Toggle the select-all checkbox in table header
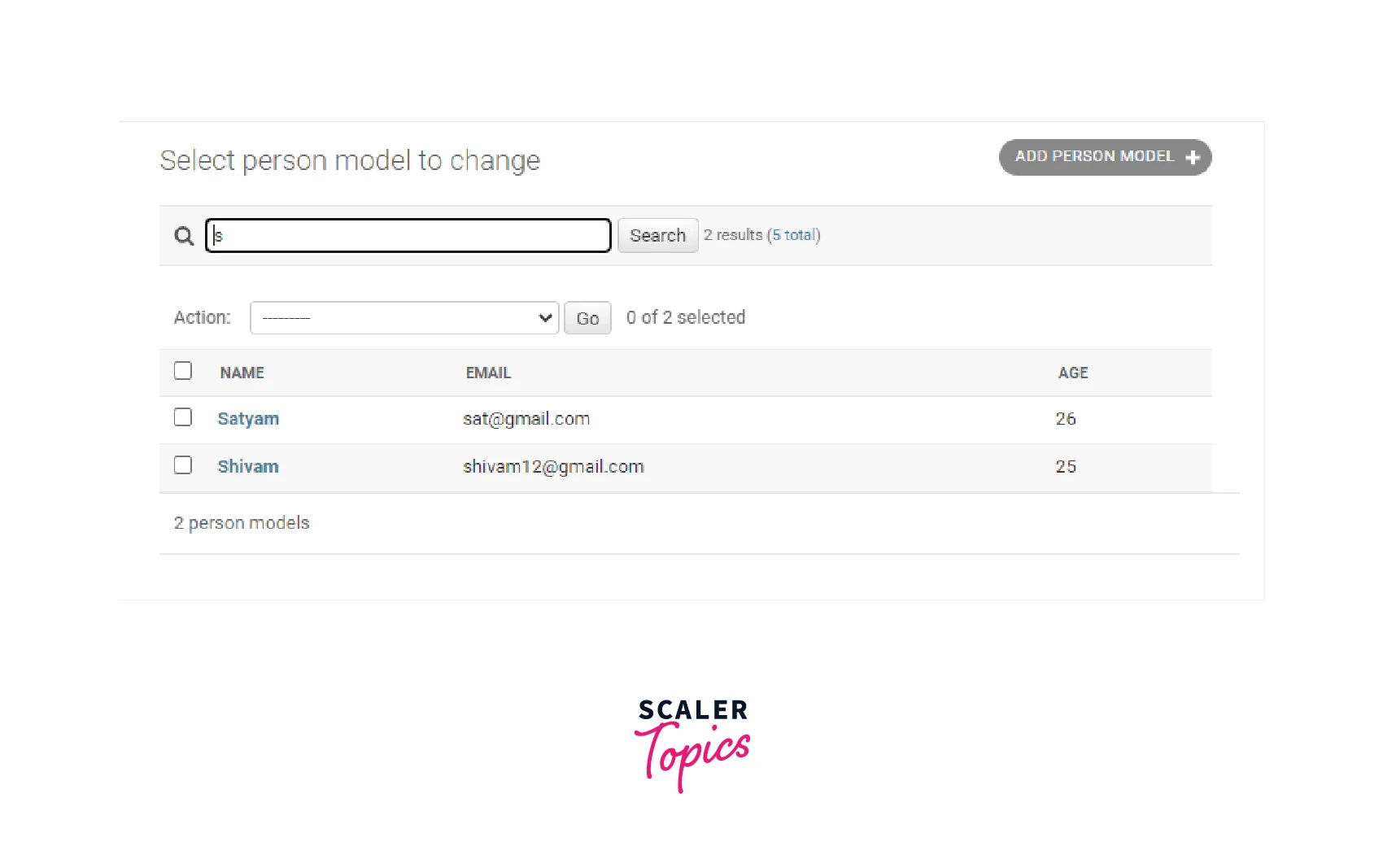Image resolution: width=1383 pixels, height=868 pixels. [183, 371]
